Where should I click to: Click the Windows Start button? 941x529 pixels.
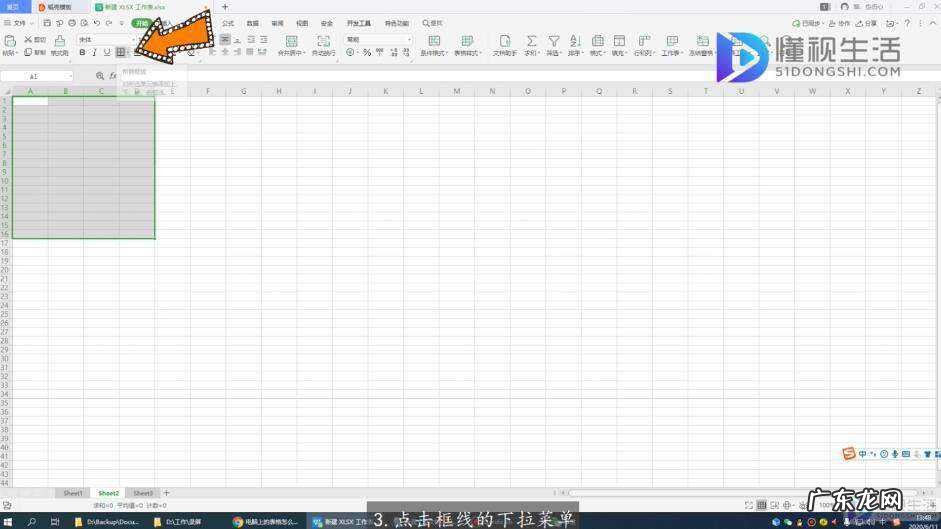tap(8, 521)
